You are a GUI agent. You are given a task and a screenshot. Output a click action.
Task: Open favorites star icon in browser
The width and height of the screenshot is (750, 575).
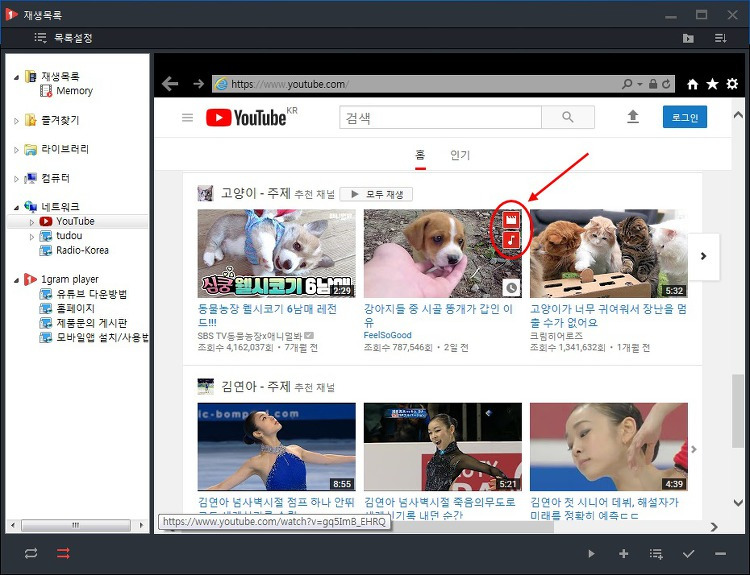[712, 84]
